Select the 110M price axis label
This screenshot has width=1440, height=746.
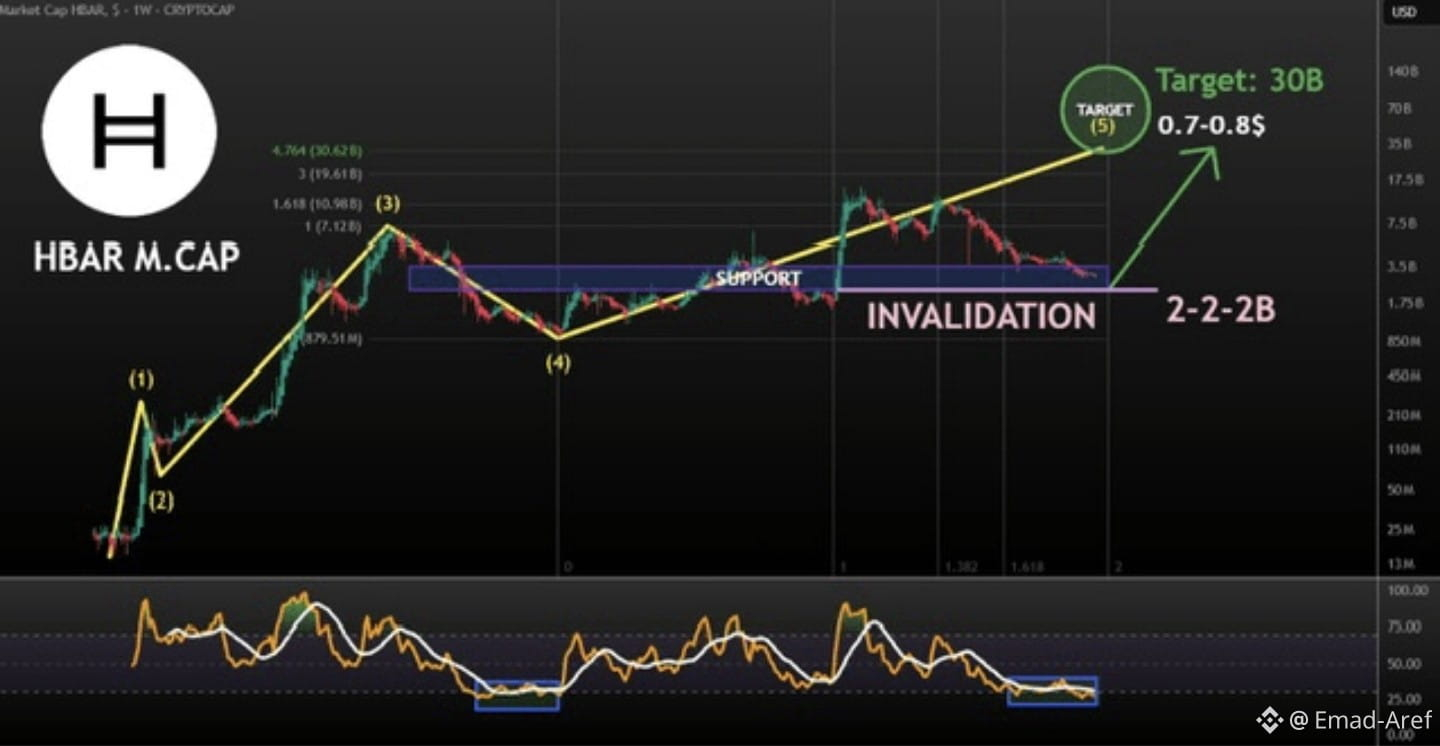(x=1404, y=451)
